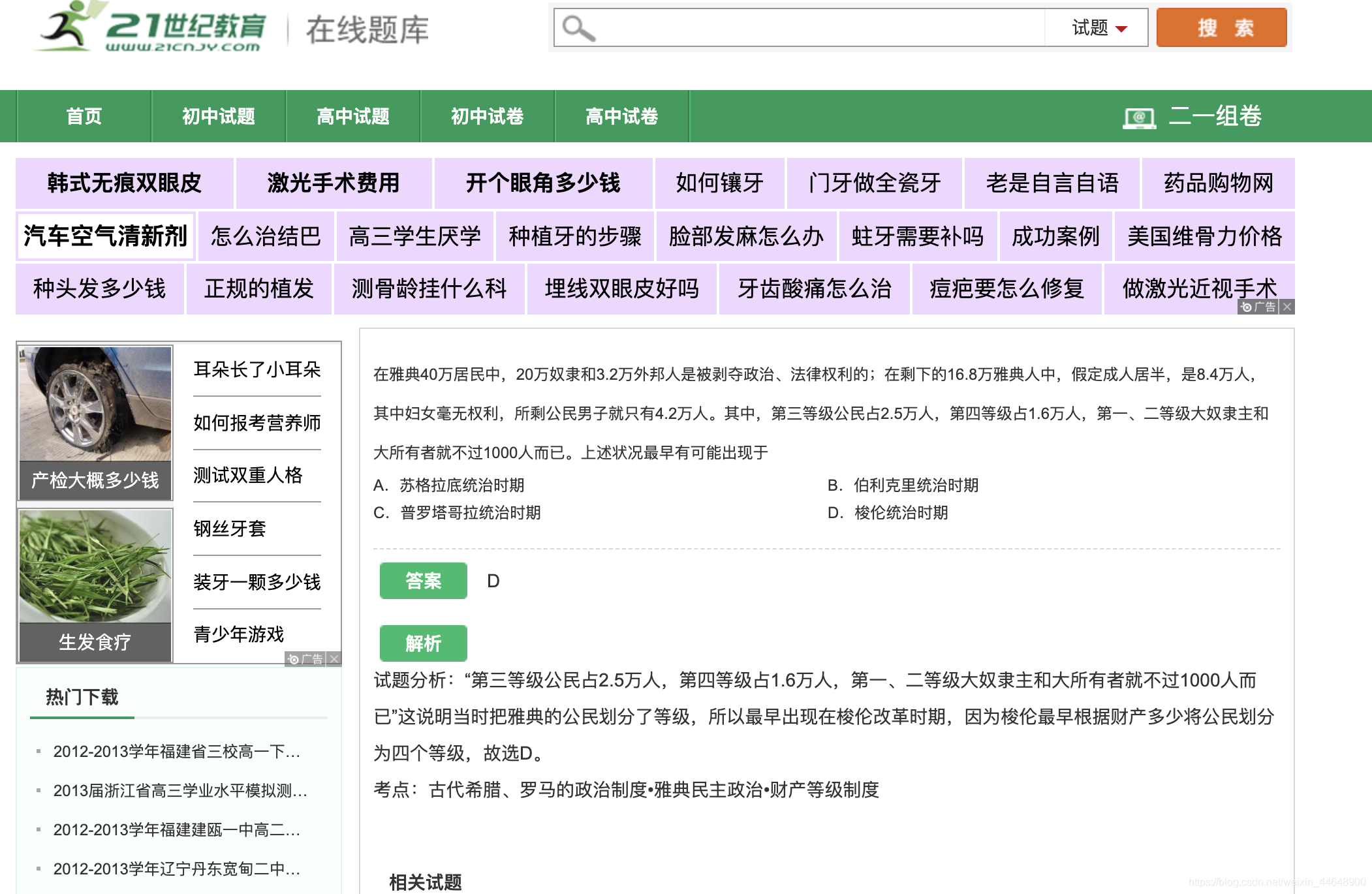Click sidebar ad link 青少年游戏

[239, 634]
